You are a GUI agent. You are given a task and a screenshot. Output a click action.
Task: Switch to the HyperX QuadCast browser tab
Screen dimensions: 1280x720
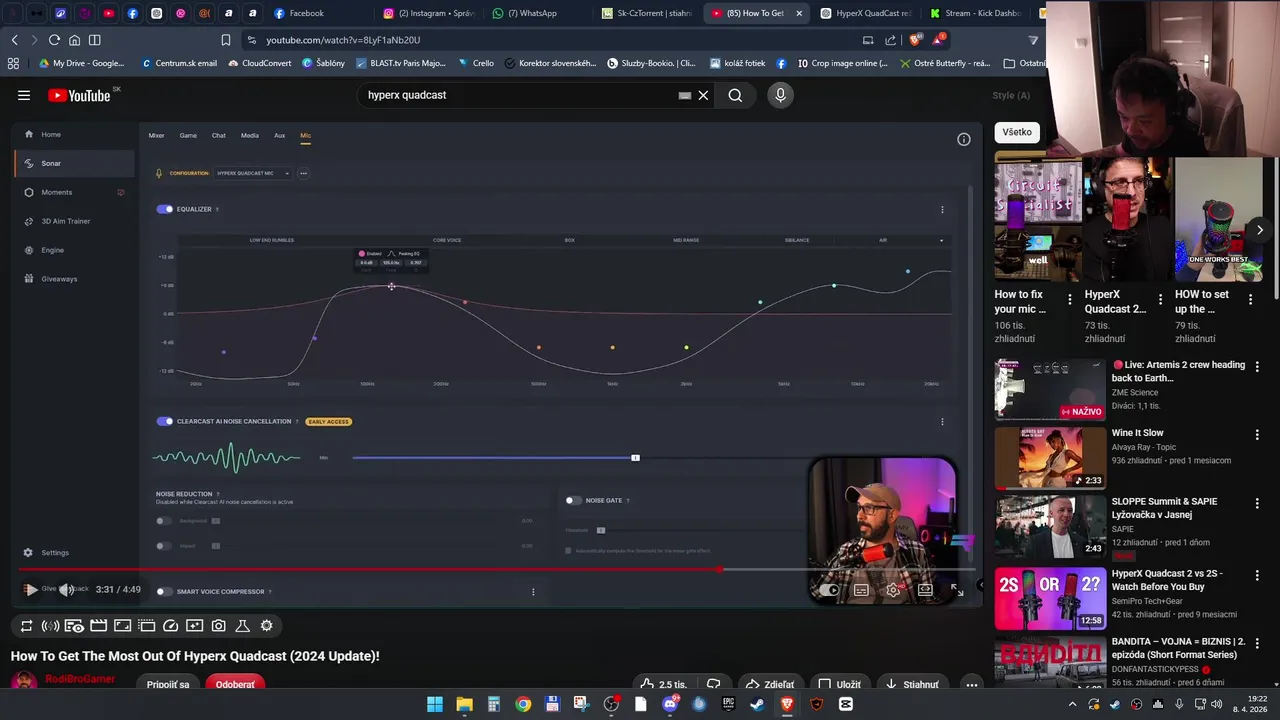click(866, 13)
